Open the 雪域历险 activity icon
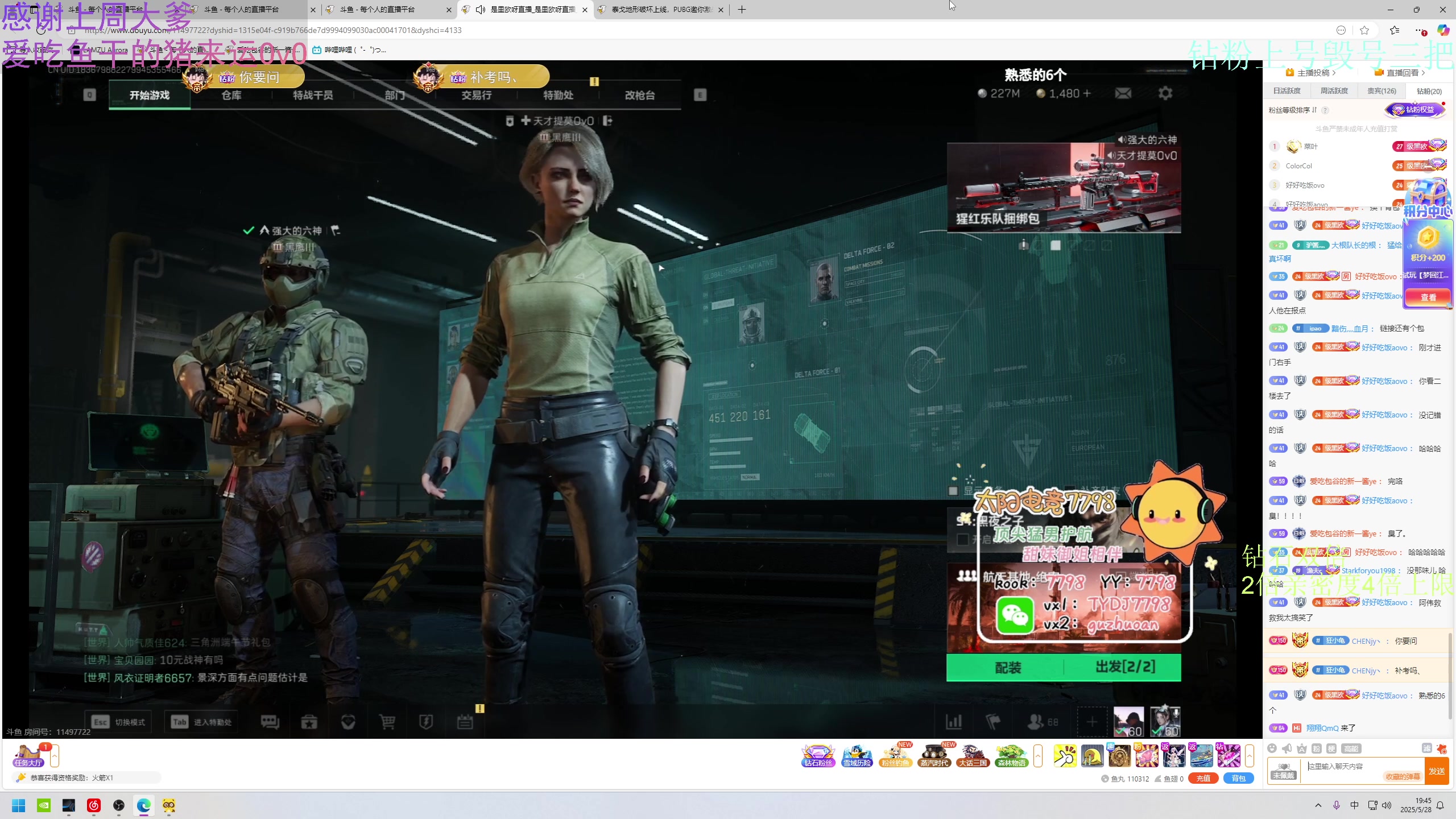The image size is (1456, 819). (857, 756)
